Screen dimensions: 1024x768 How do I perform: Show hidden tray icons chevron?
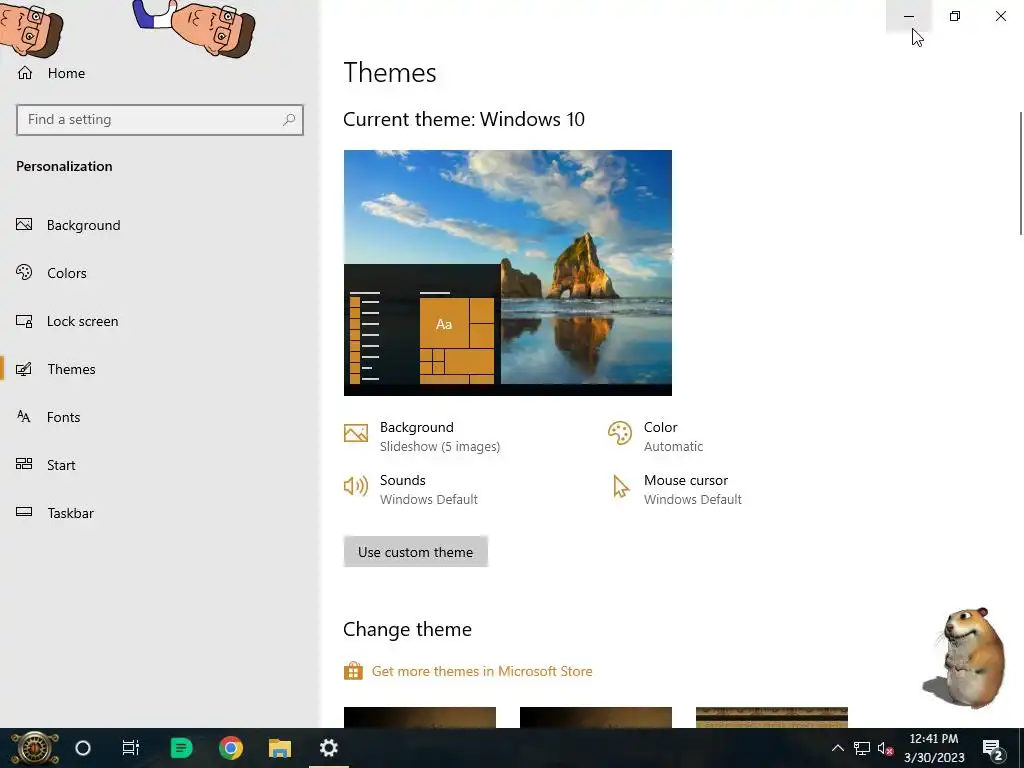pyautogui.click(x=837, y=748)
